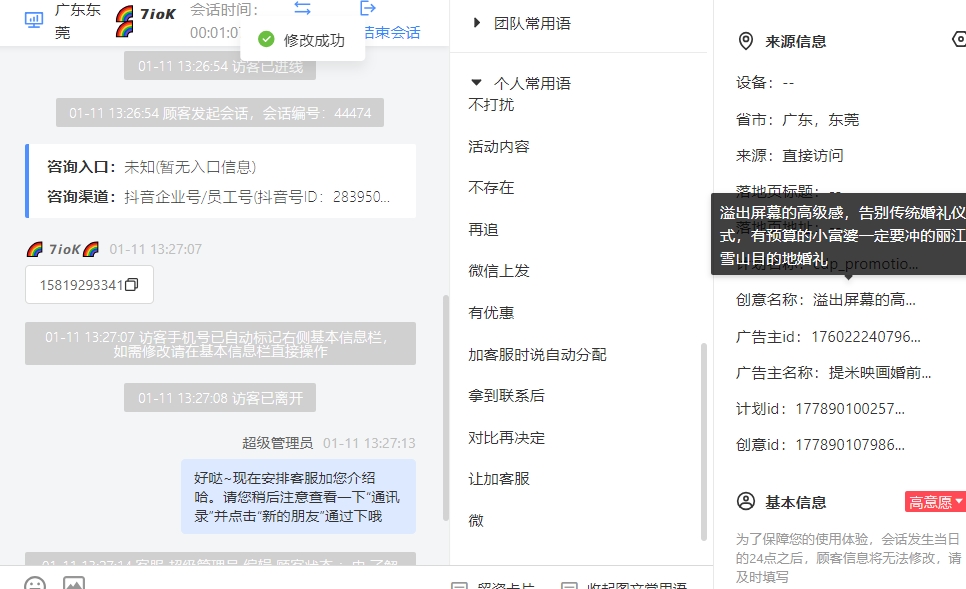Open the emoji picker
This screenshot has height=589, width=966.
click(x=35, y=584)
